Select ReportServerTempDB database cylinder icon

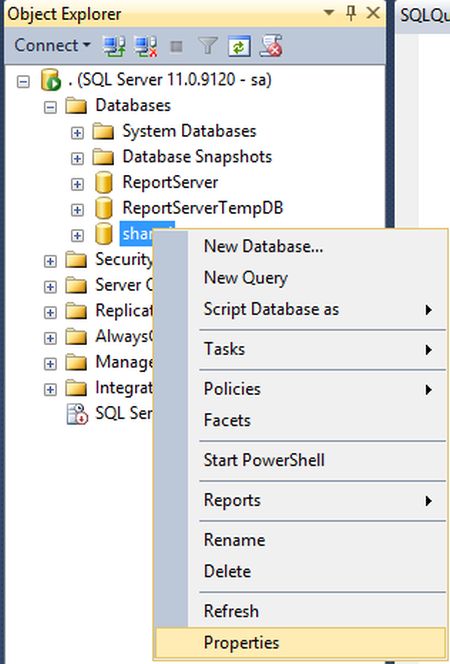point(103,208)
